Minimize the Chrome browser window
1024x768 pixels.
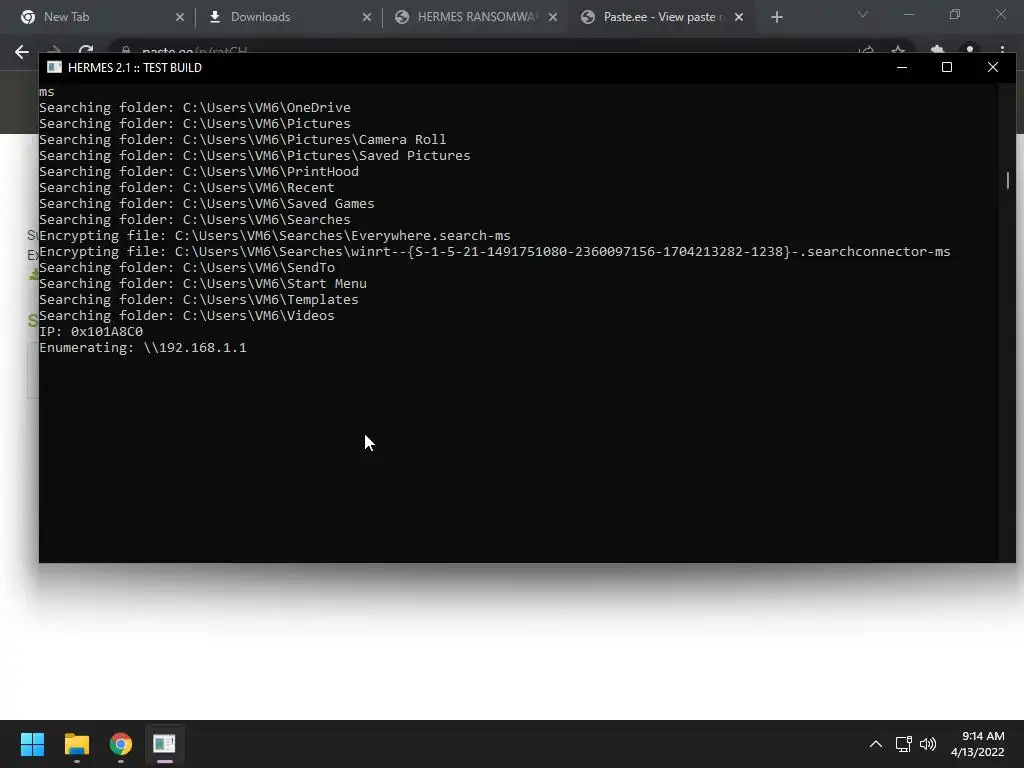tap(908, 14)
